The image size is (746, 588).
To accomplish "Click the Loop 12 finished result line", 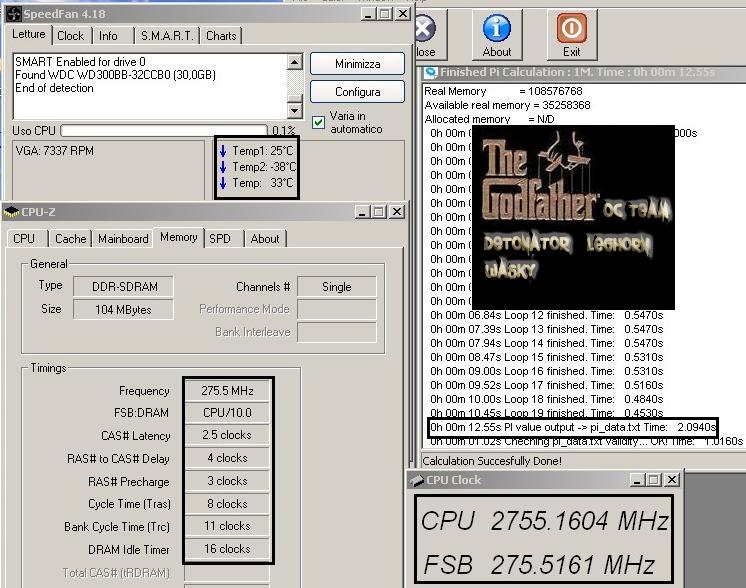I will pos(547,315).
